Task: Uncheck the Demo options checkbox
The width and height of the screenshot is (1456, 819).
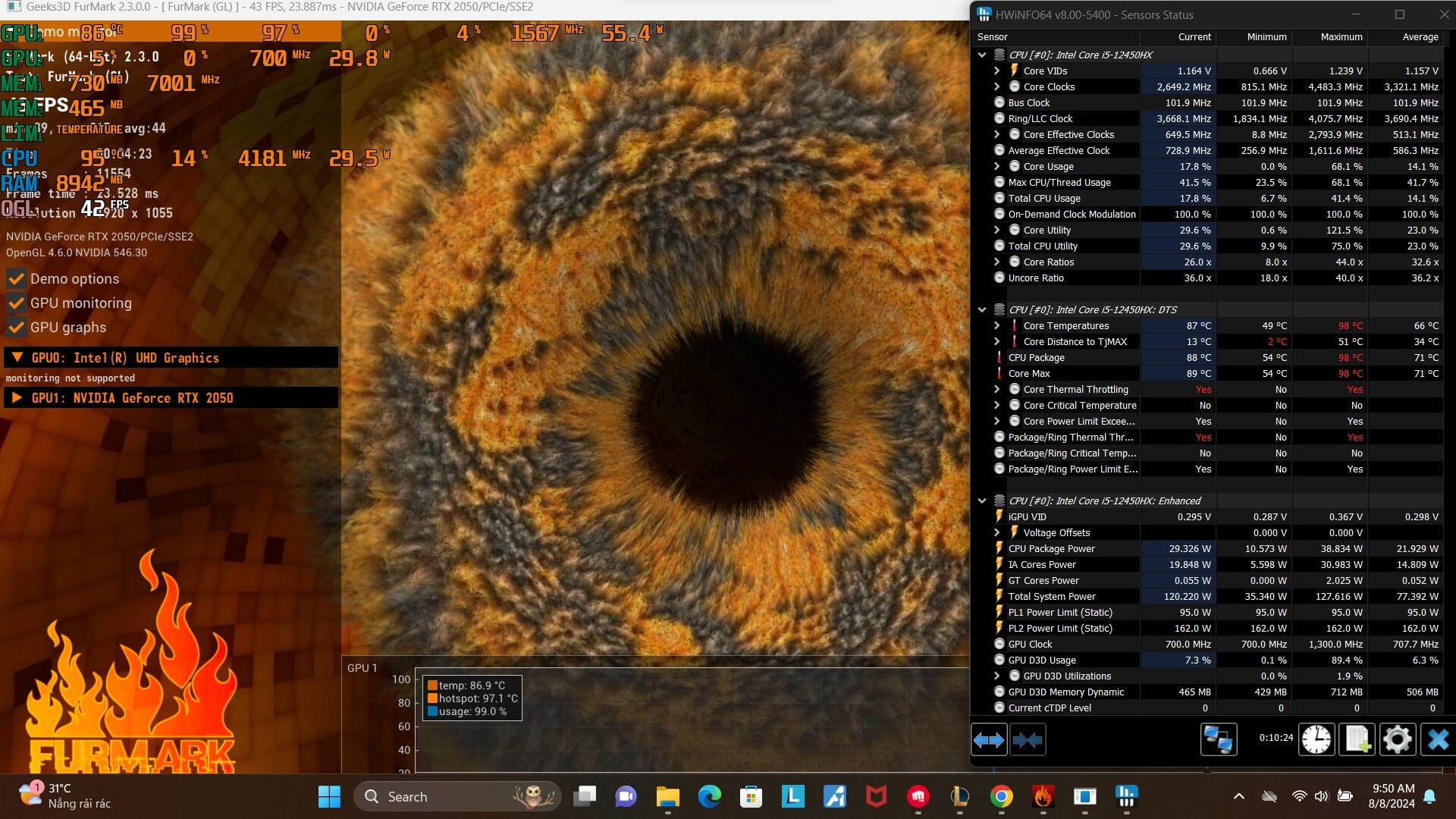Action: tap(16, 279)
